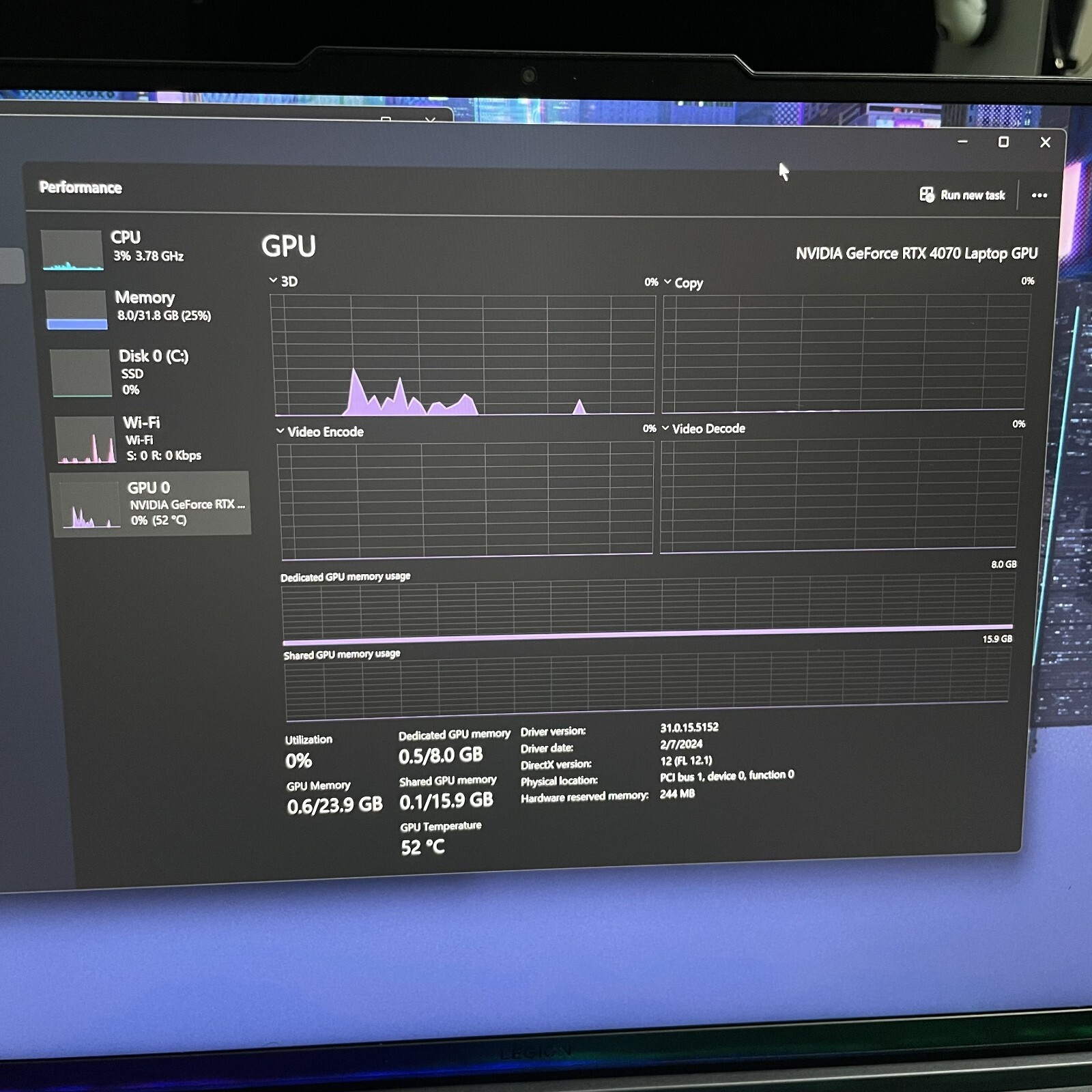The height and width of the screenshot is (1092, 1092).
Task: Select GPU 0 NVIDIA GeForce item
Action: (152, 504)
